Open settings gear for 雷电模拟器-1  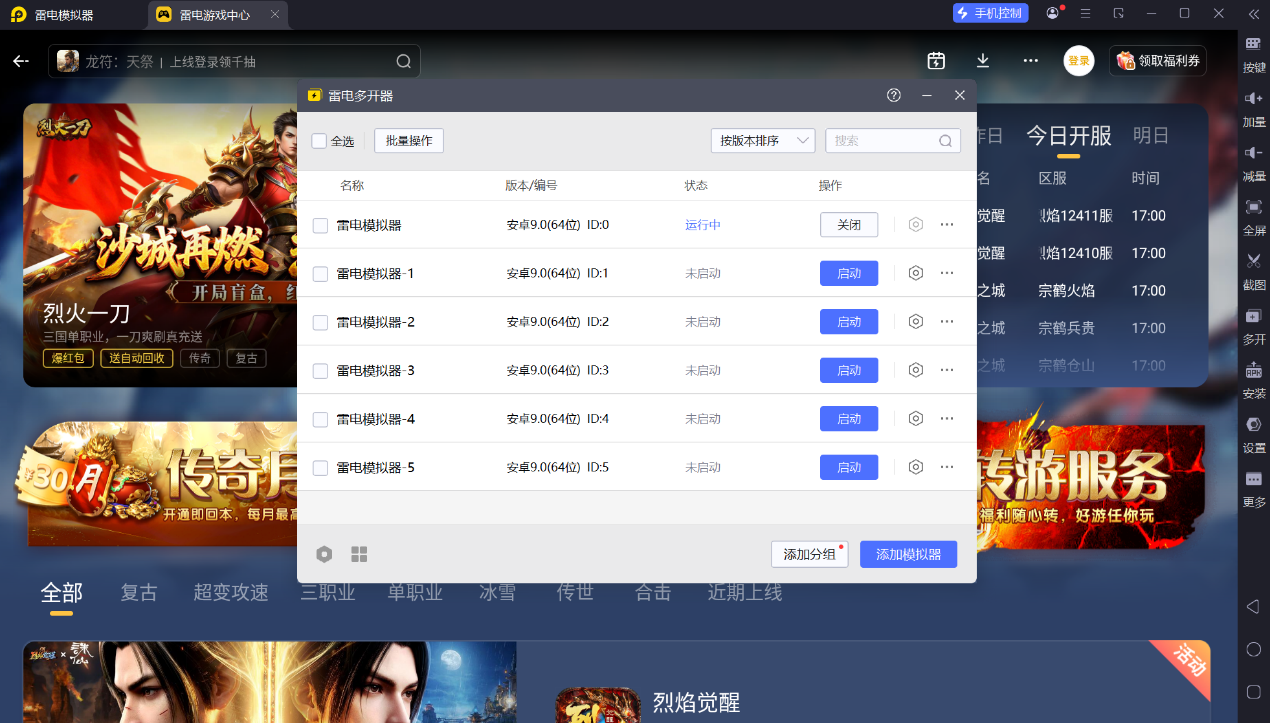915,273
